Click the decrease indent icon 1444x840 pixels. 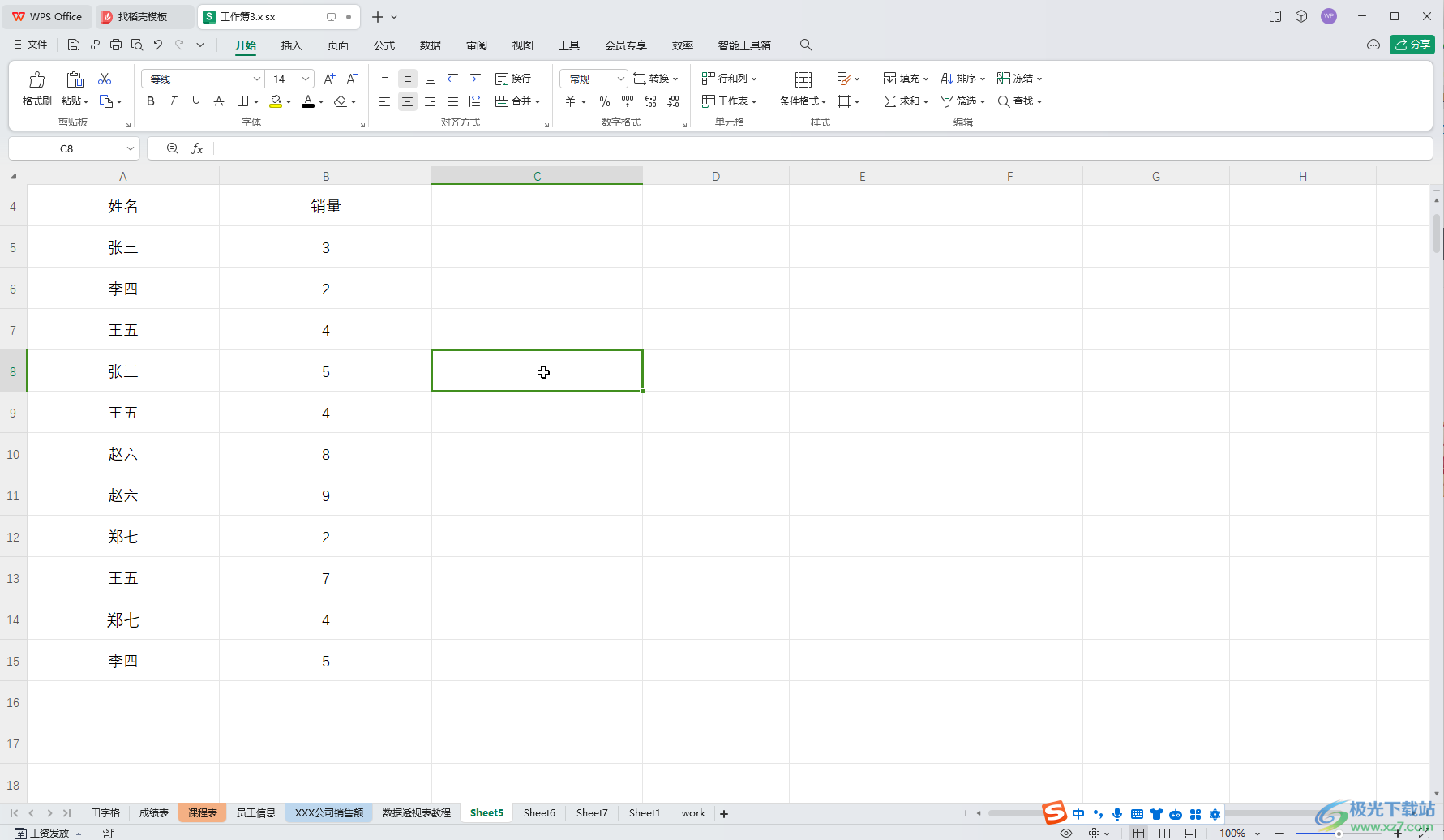click(453, 79)
